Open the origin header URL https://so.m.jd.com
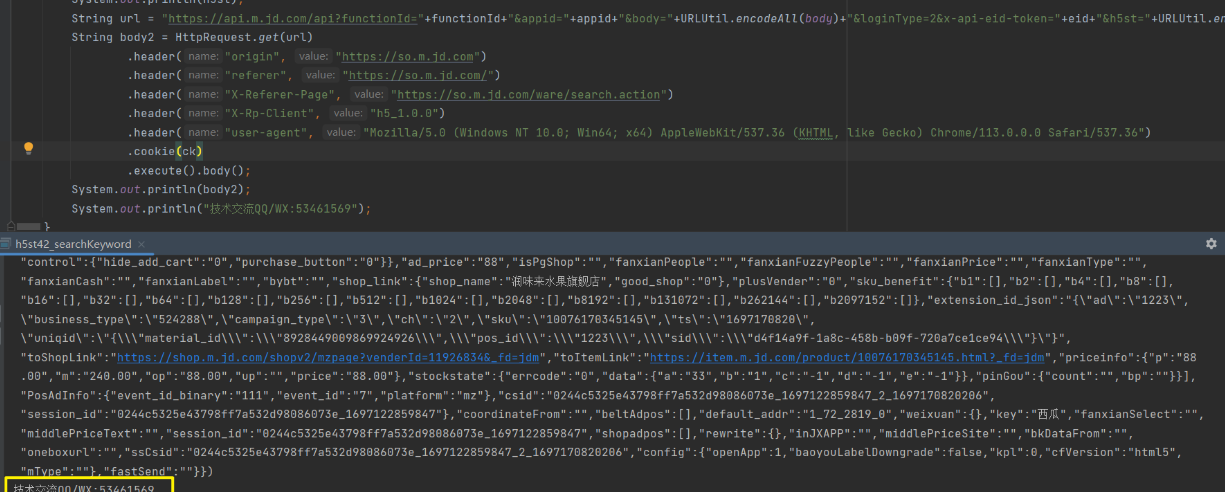The width and height of the screenshot is (1225, 492). coord(411,56)
